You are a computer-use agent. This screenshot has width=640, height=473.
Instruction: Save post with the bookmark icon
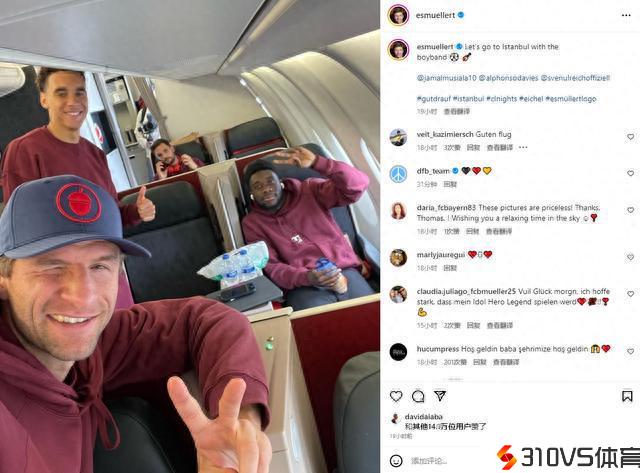tap(627, 396)
